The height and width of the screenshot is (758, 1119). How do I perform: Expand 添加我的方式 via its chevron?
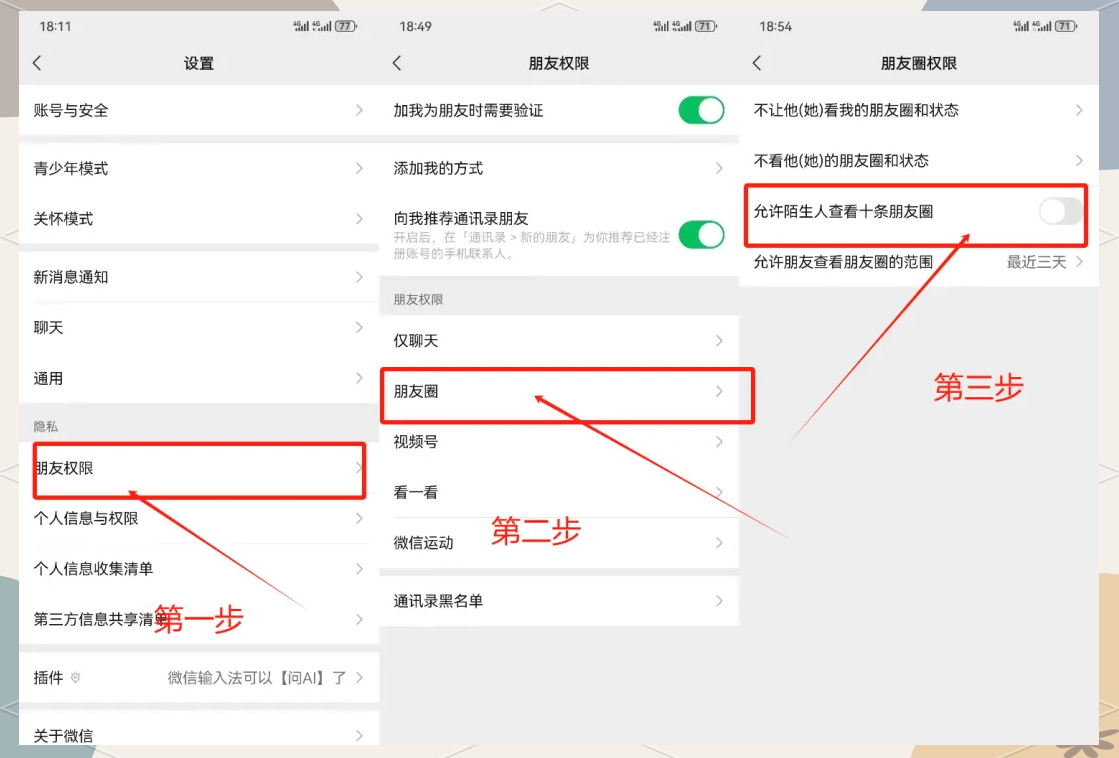click(x=719, y=168)
